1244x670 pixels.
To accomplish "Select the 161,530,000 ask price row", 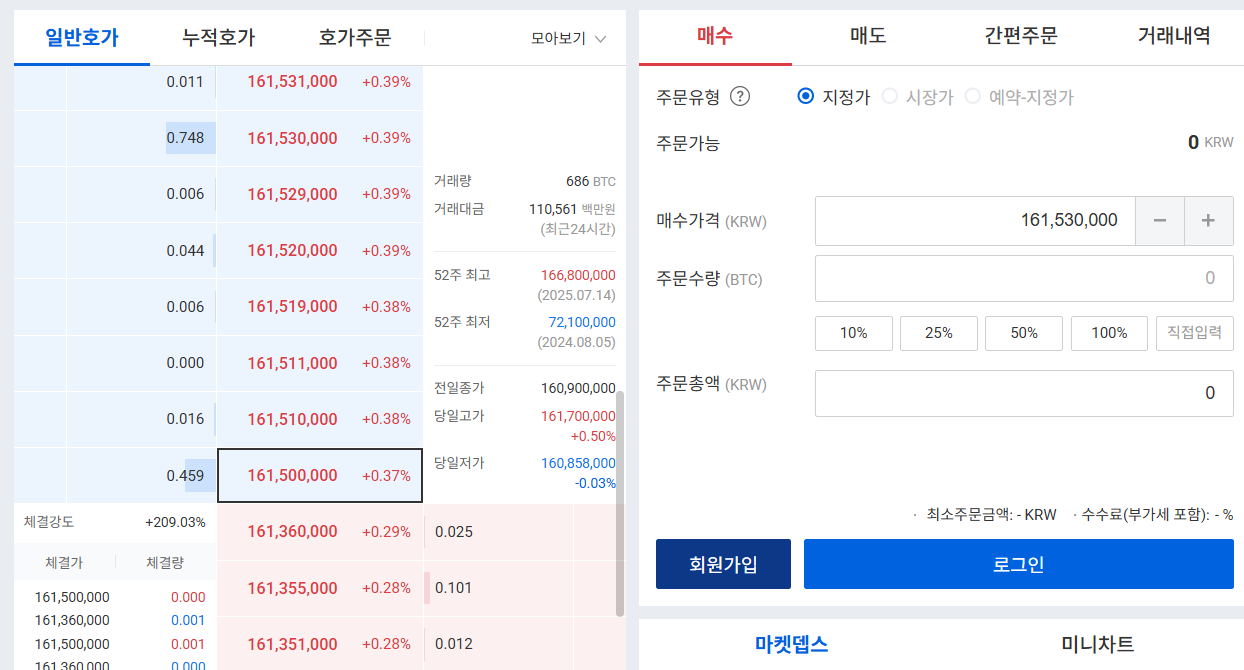I will 320,138.
